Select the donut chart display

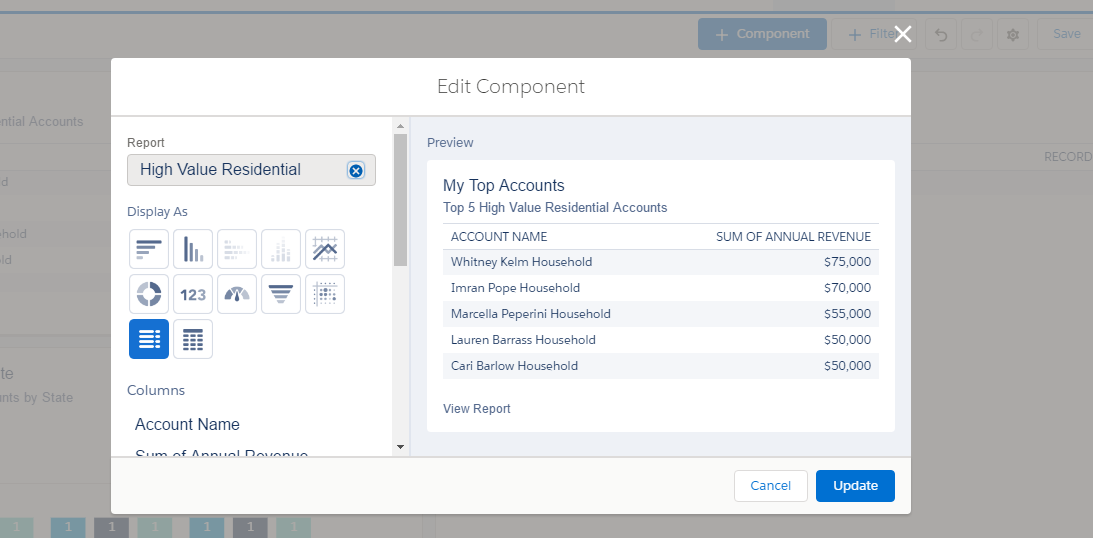click(x=149, y=294)
